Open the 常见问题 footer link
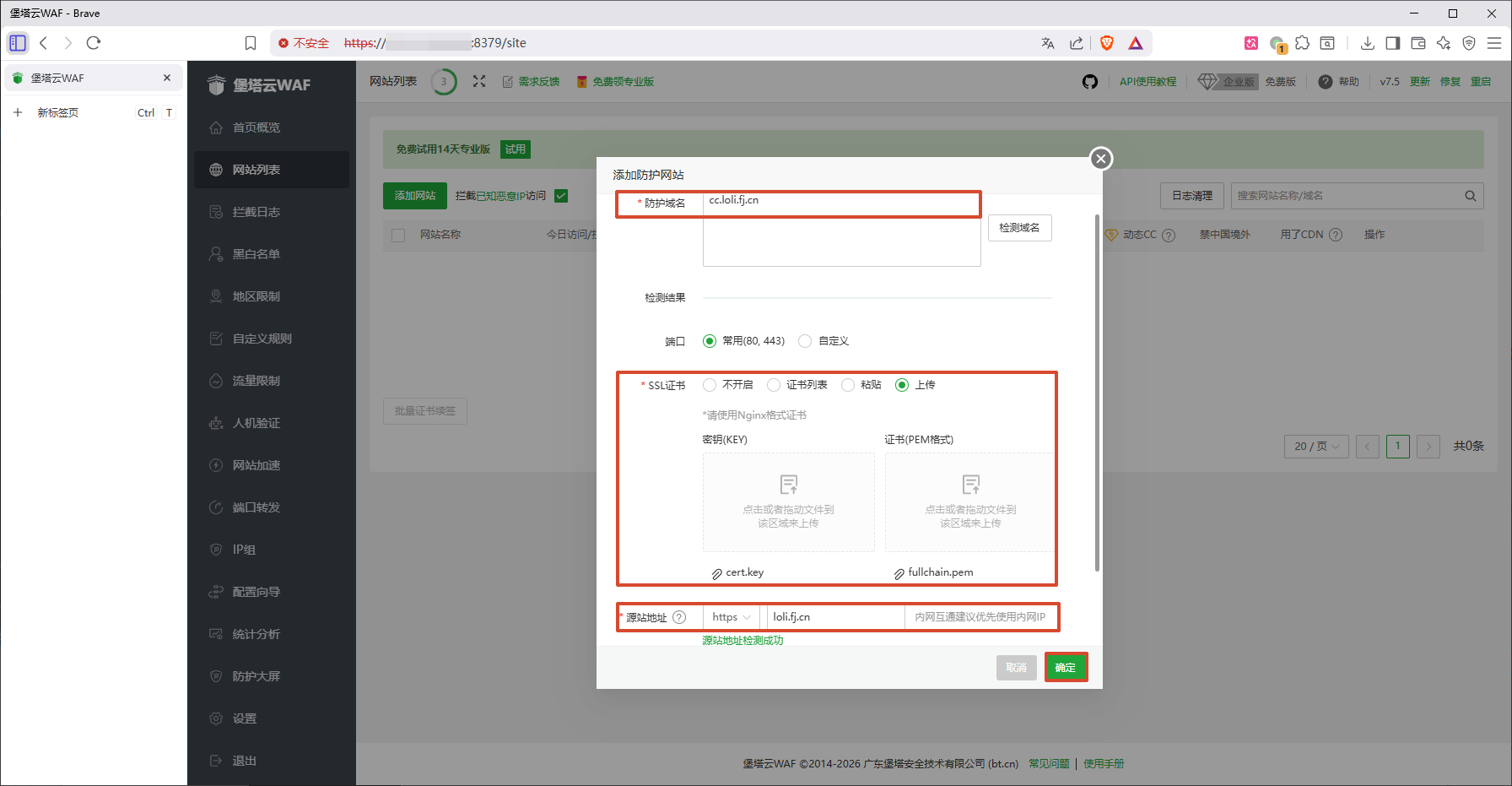Image resolution: width=1512 pixels, height=786 pixels. (1049, 764)
